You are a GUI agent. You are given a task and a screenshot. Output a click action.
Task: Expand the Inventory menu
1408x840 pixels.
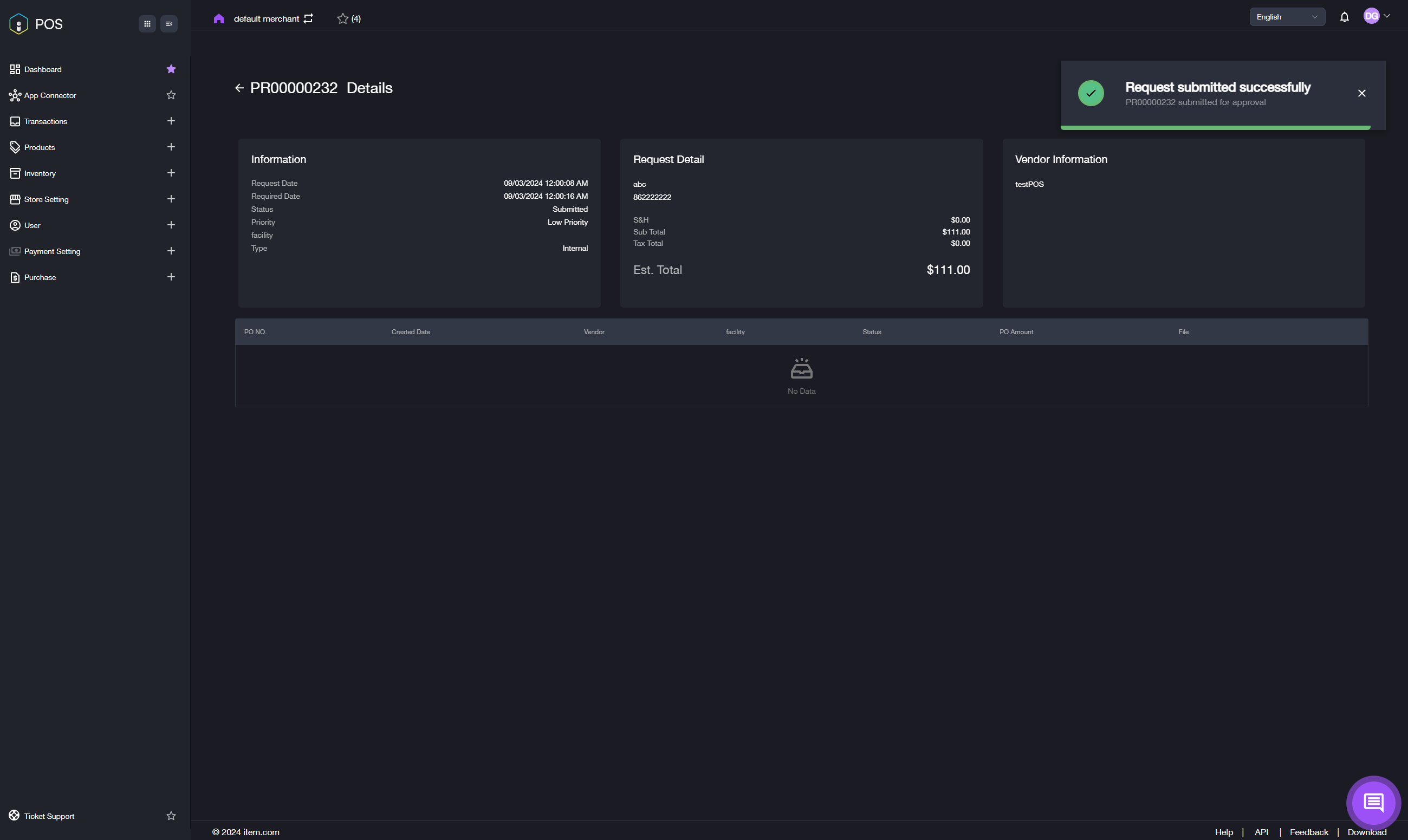(x=171, y=173)
